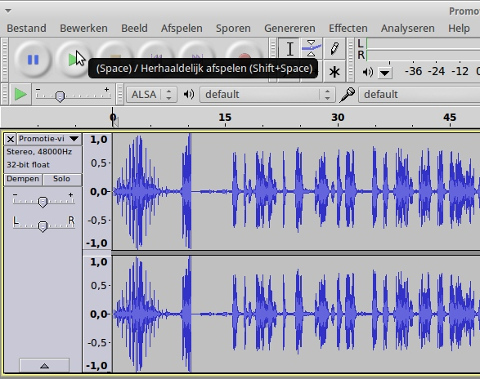This screenshot has height=379, width=480.
Task: Open the Promotie-vi track name dropdown
Action: coord(49,139)
